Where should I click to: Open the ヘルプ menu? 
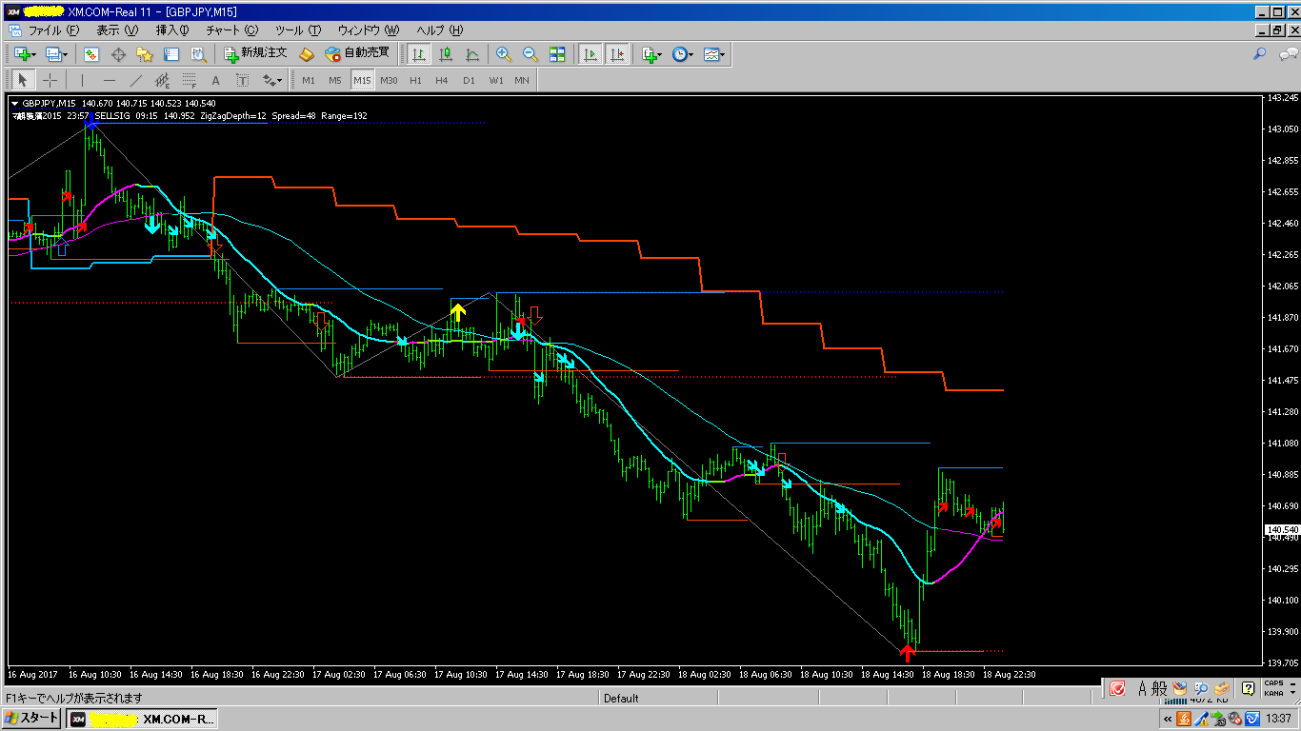(440, 30)
